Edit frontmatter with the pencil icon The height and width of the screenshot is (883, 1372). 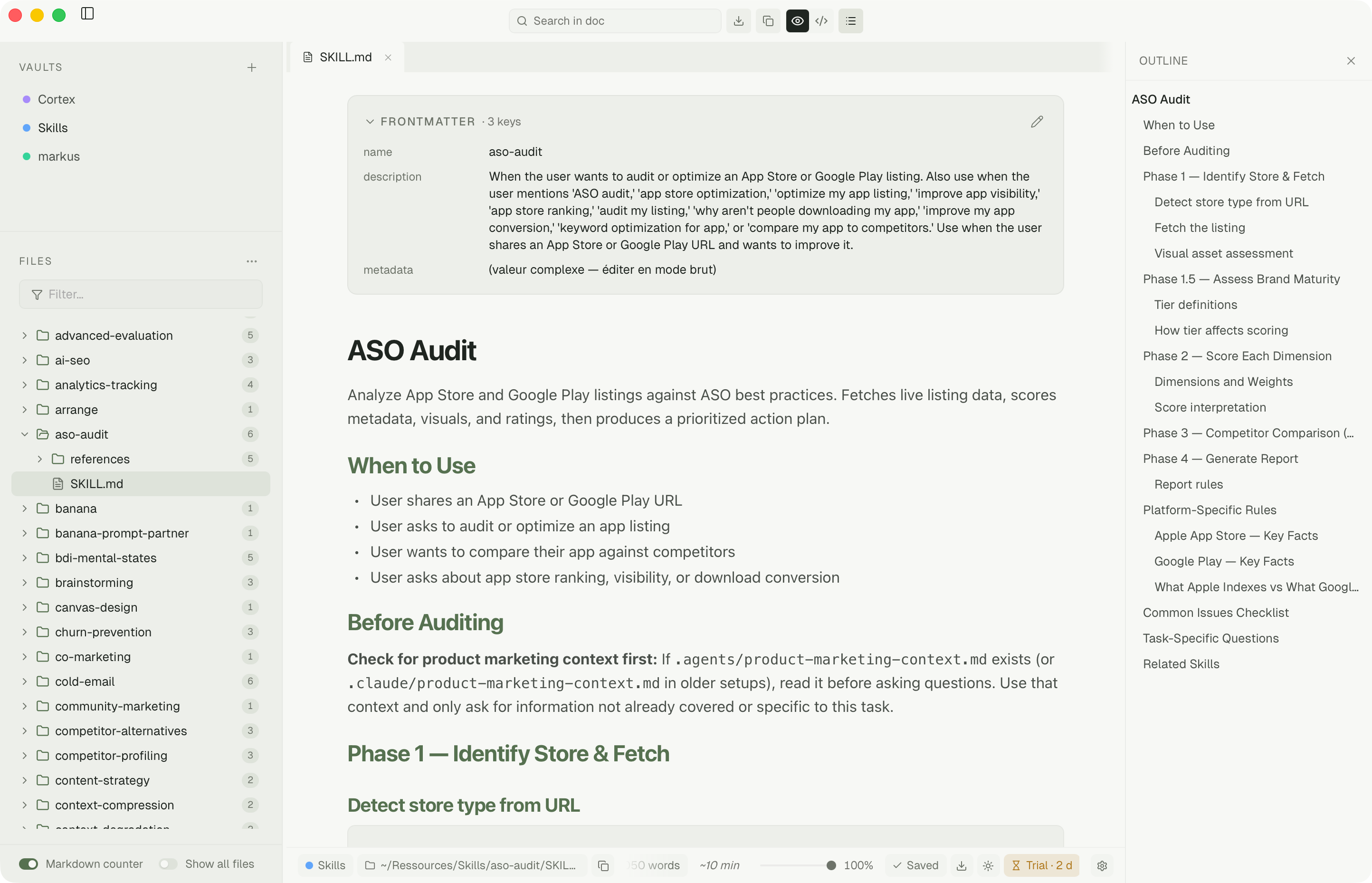[x=1037, y=122]
